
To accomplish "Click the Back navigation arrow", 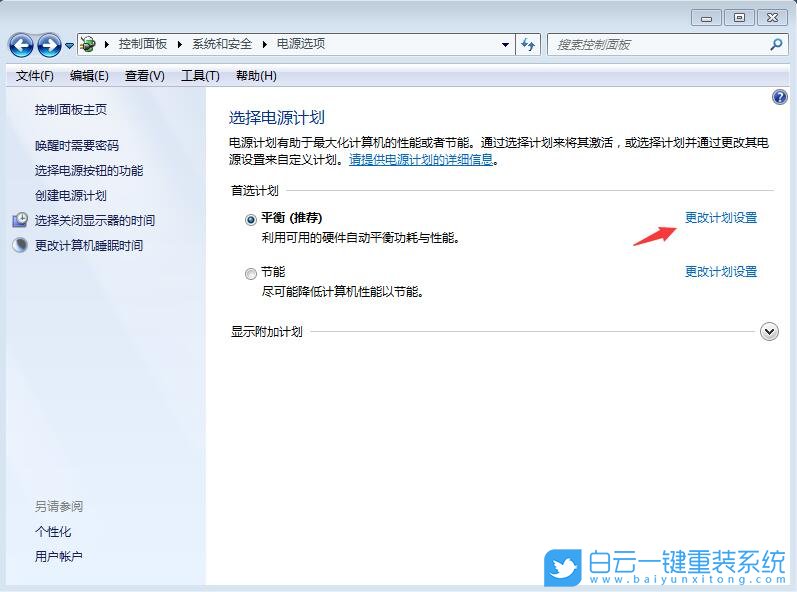I will pos(21,46).
